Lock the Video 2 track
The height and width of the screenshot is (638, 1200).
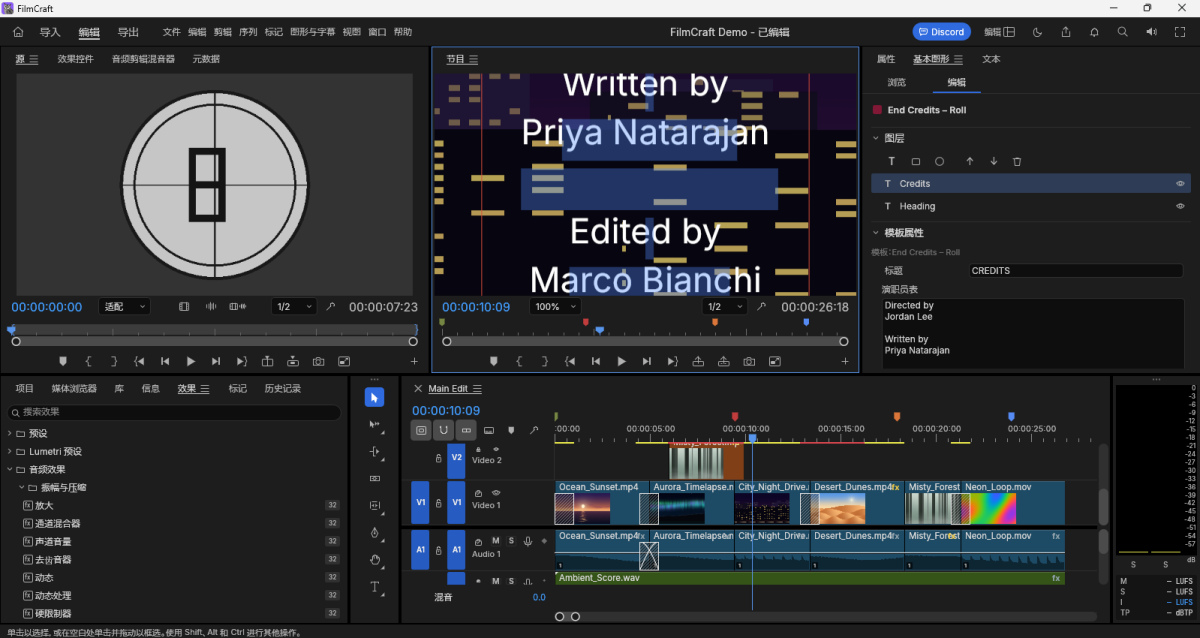tap(438, 458)
